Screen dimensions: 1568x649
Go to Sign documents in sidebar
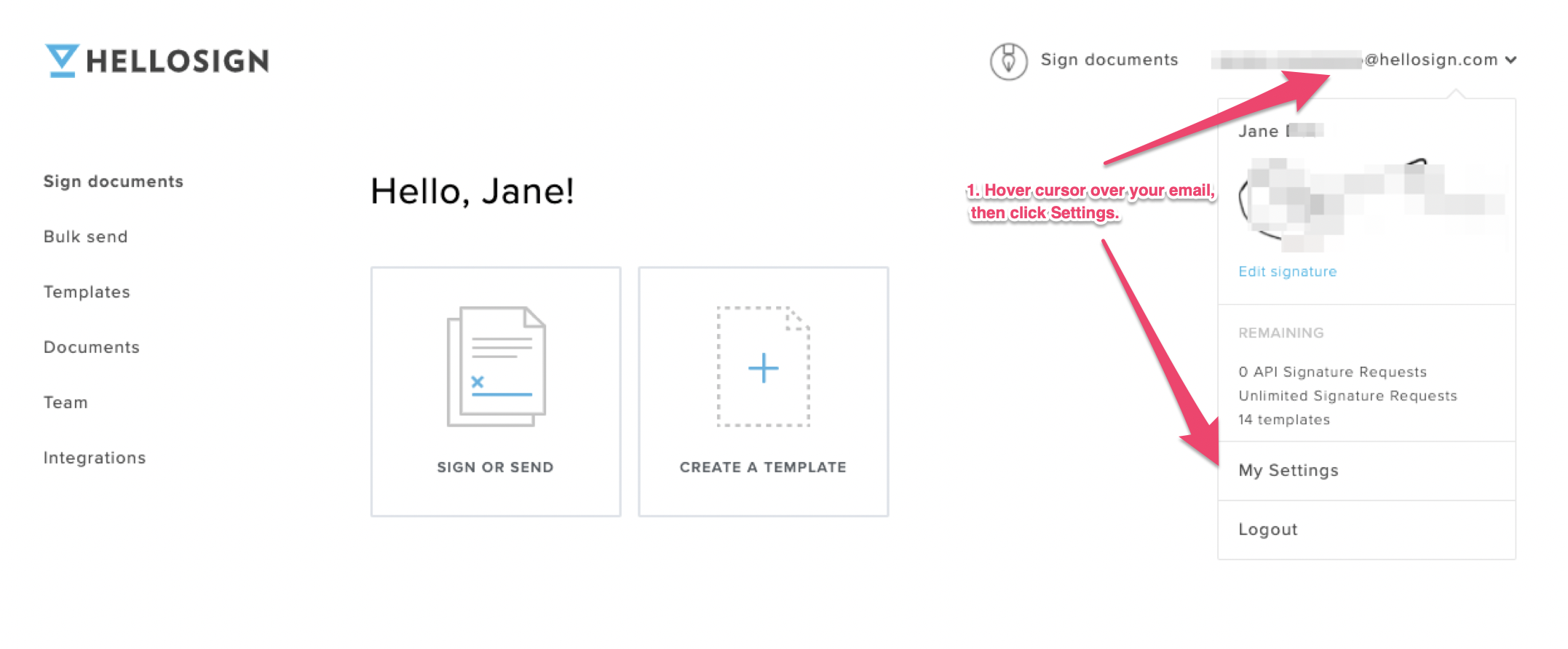[114, 181]
